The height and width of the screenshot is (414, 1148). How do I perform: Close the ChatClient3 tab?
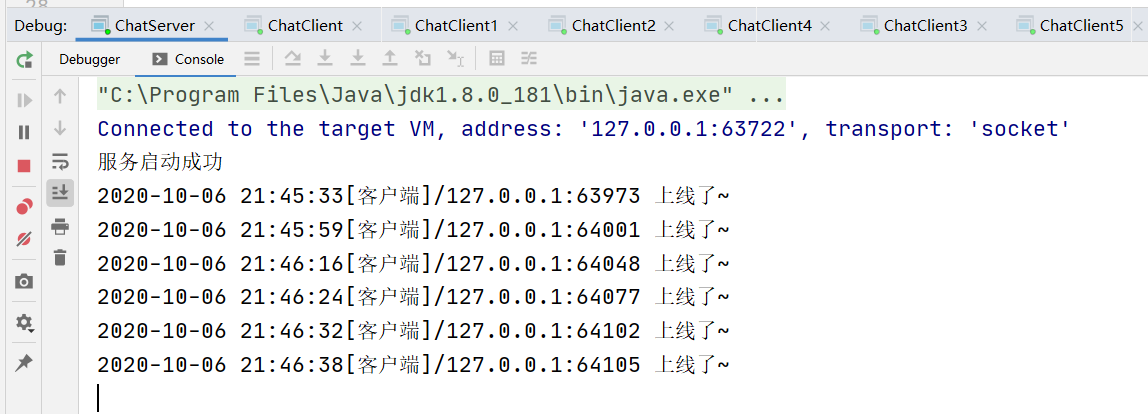pos(982,26)
